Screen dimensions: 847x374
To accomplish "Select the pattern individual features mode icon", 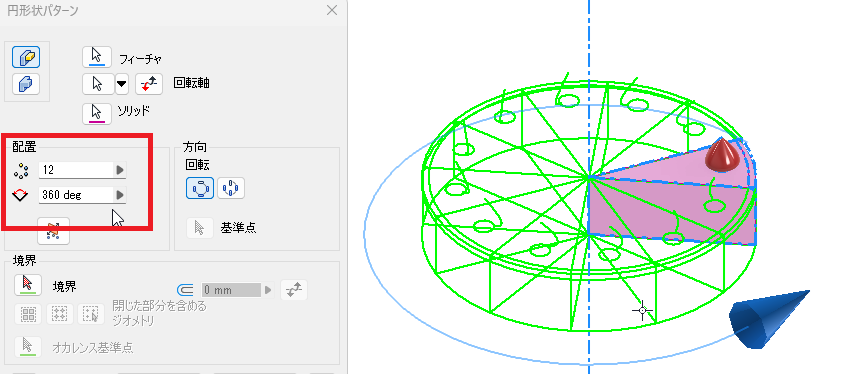I will (26, 57).
